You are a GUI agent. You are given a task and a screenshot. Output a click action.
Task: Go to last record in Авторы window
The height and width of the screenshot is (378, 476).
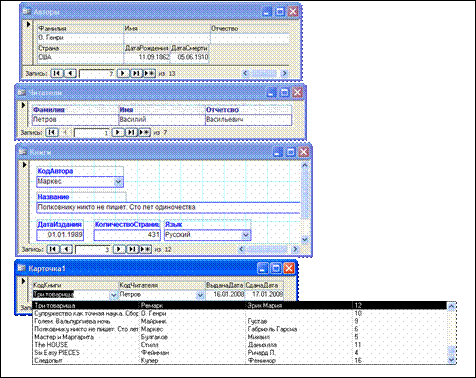click(x=136, y=73)
